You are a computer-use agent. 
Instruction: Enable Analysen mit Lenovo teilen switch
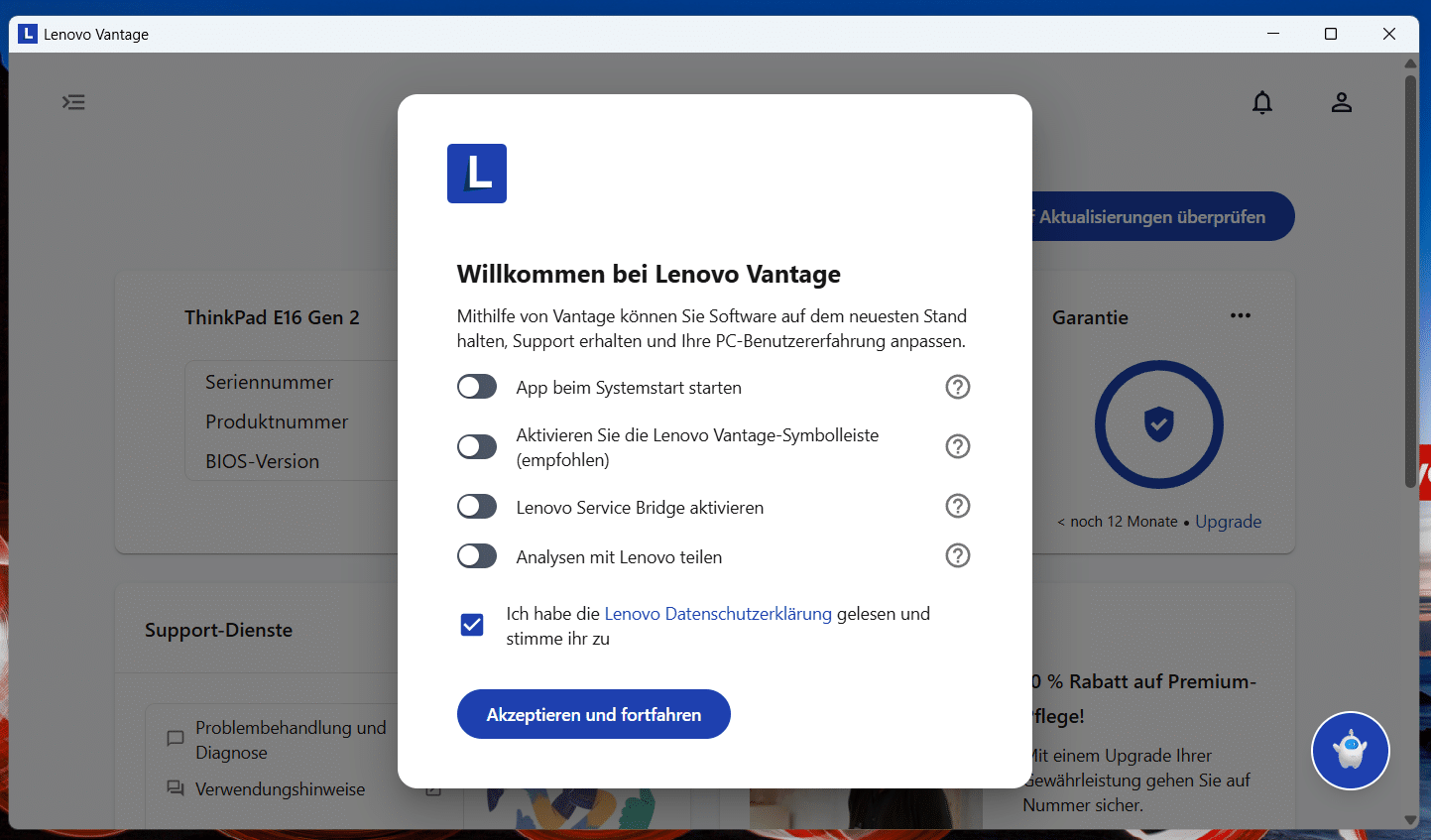click(x=477, y=556)
